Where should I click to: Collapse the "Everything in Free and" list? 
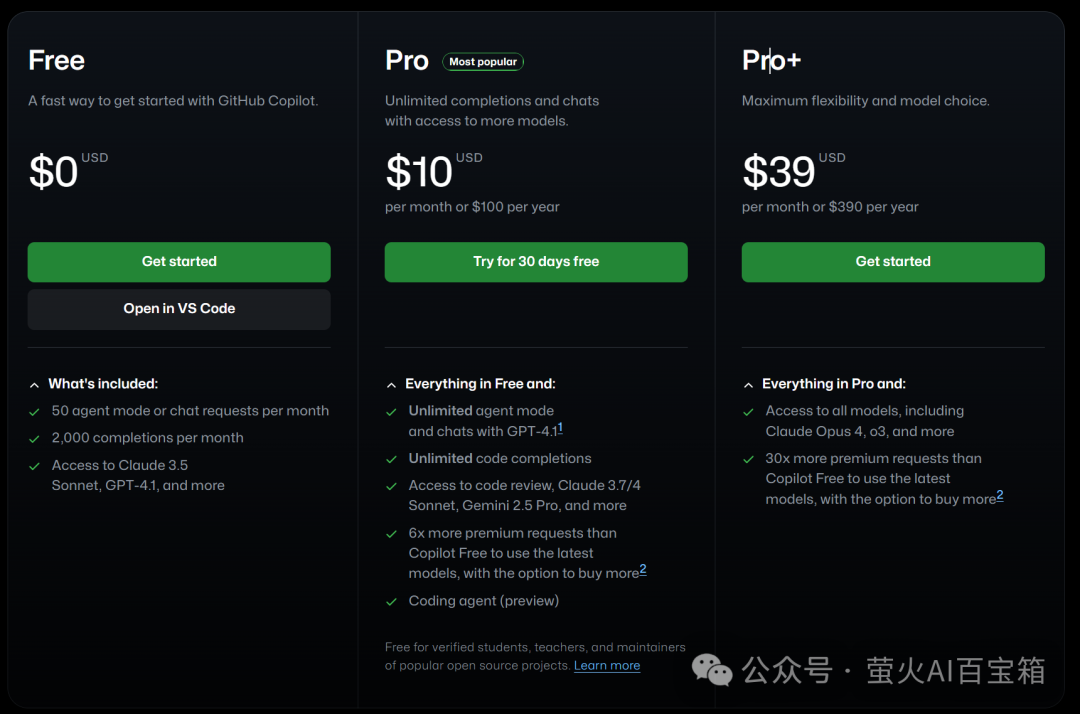(x=392, y=384)
